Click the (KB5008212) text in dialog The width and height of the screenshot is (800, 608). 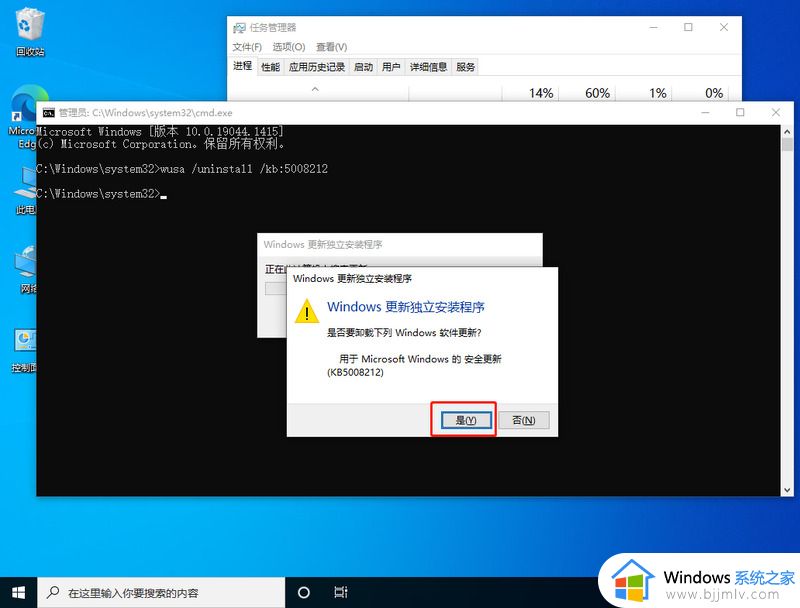coord(355,372)
